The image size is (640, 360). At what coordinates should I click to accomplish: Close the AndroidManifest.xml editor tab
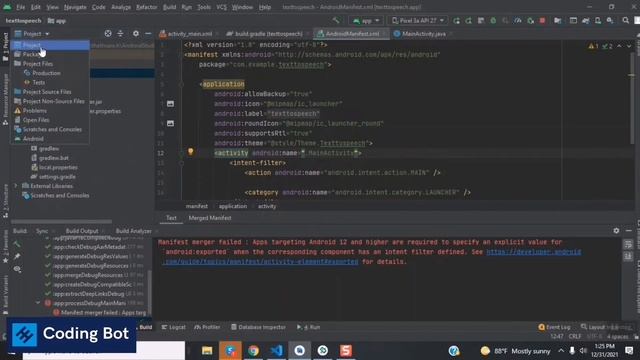pyautogui.click(x=385, y=34)
